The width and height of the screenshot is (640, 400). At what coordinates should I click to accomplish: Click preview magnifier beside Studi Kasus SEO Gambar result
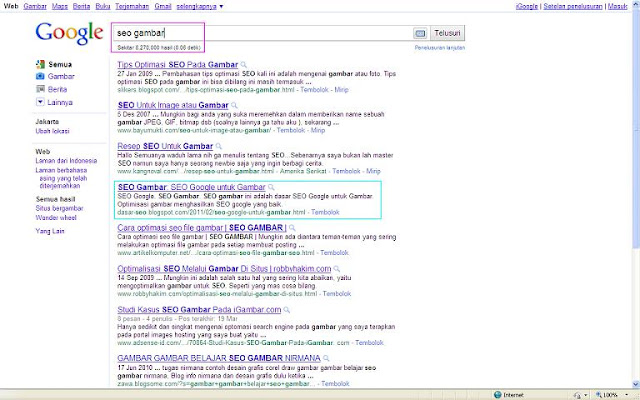287,310
